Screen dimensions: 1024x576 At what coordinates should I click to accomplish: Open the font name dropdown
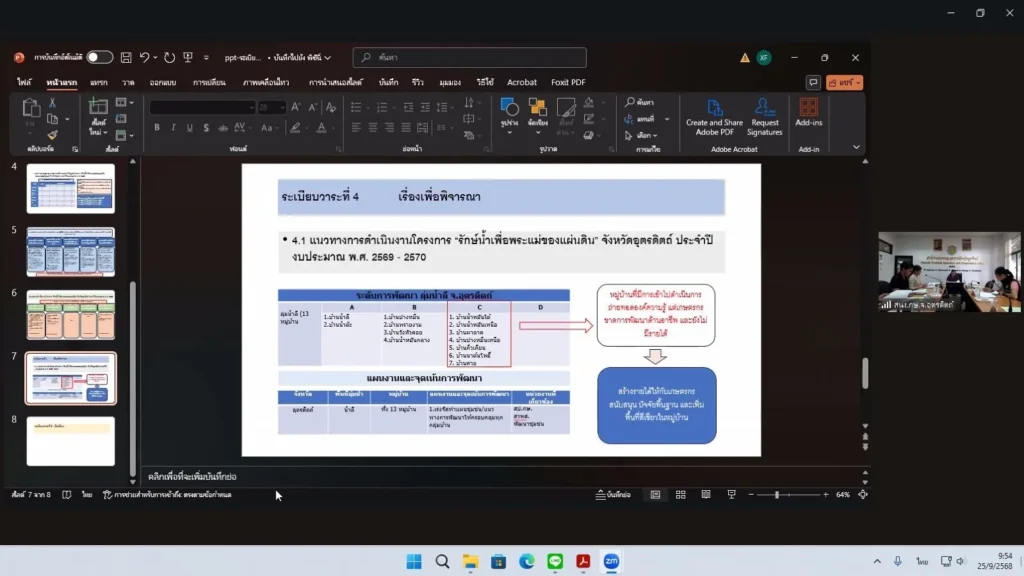point(251,107)
